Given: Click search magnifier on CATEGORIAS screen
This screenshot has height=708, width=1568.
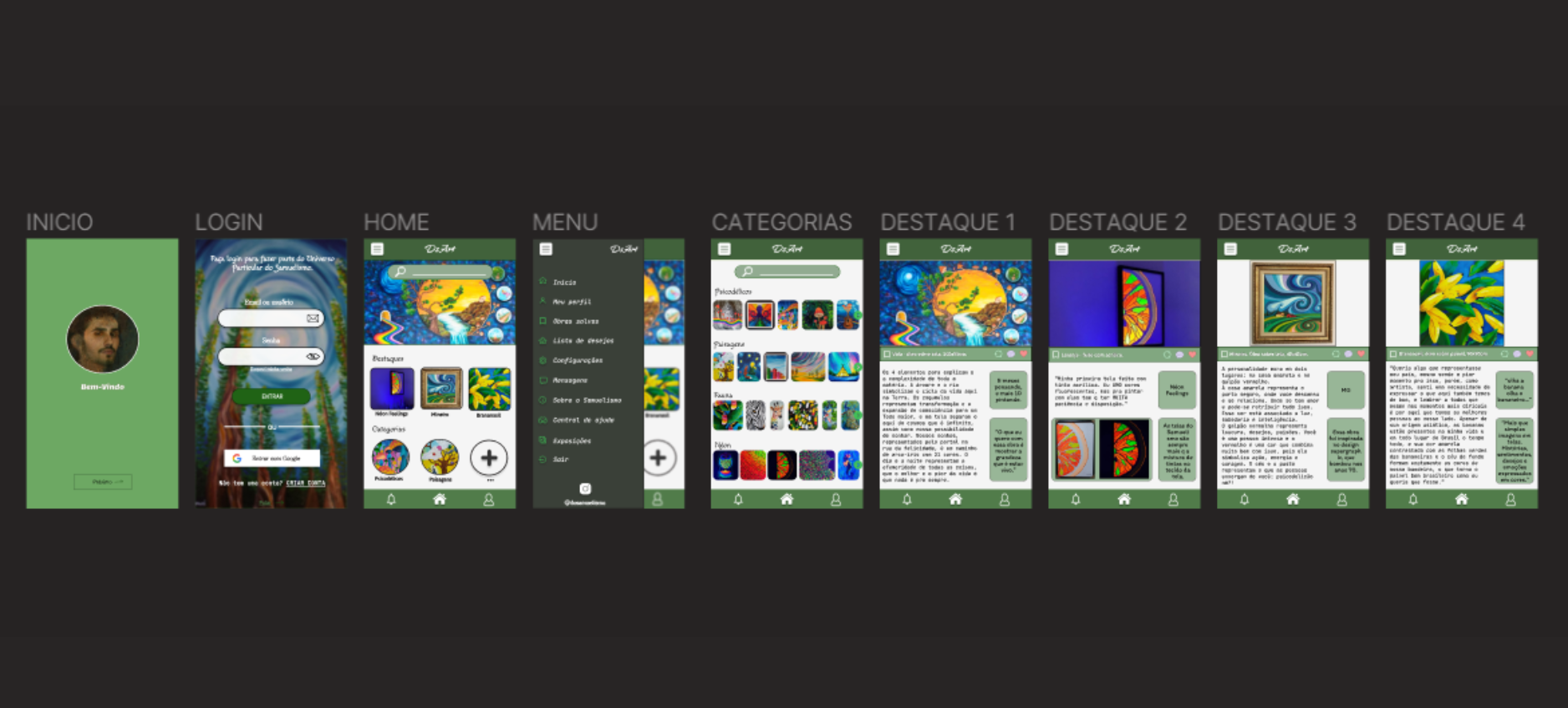Looking at the screenshot, I should pyautogui.click(x=747, y=272).
